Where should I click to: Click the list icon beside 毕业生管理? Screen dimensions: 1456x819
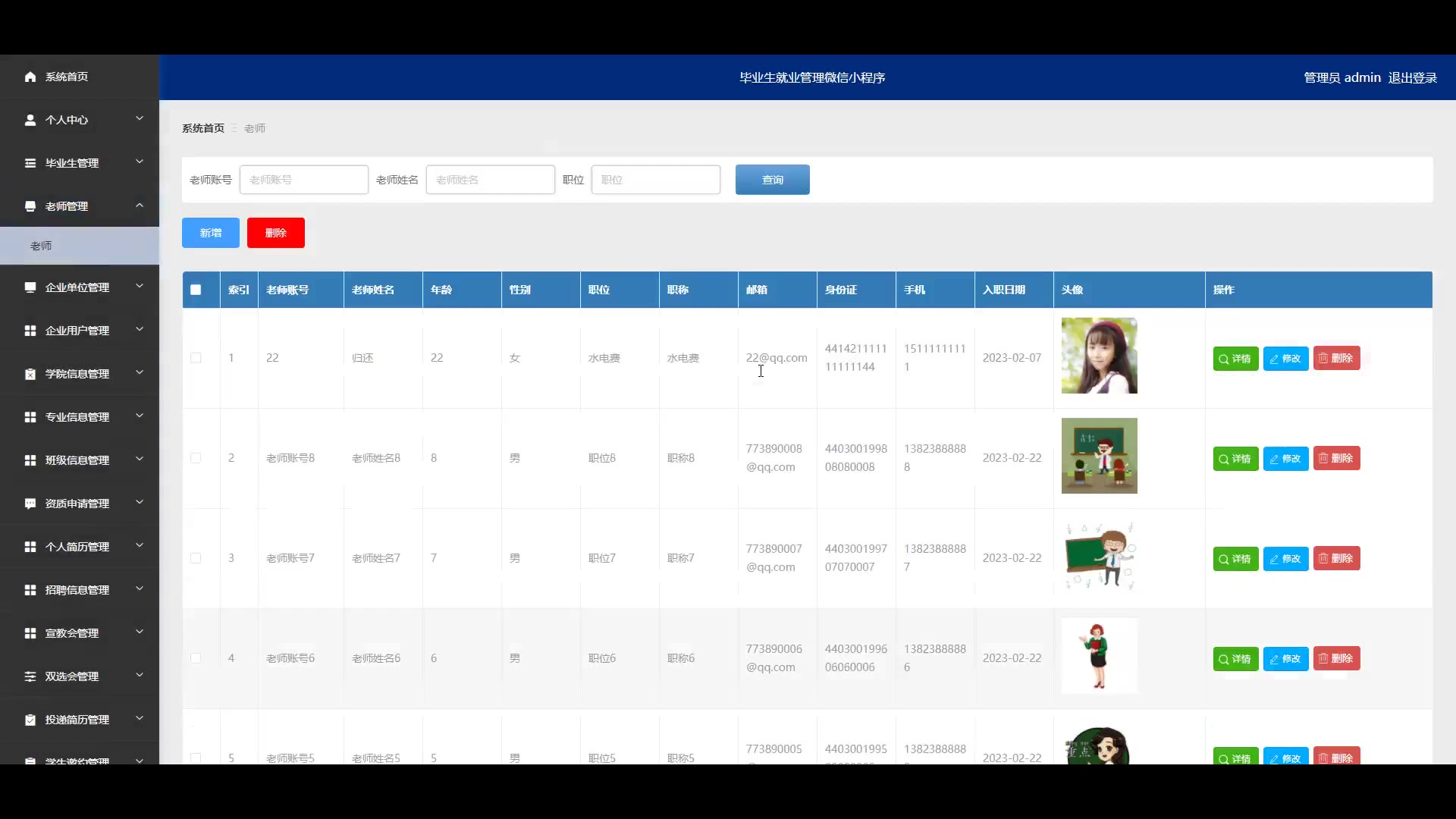pyautogui.click(x=30, y=163)
